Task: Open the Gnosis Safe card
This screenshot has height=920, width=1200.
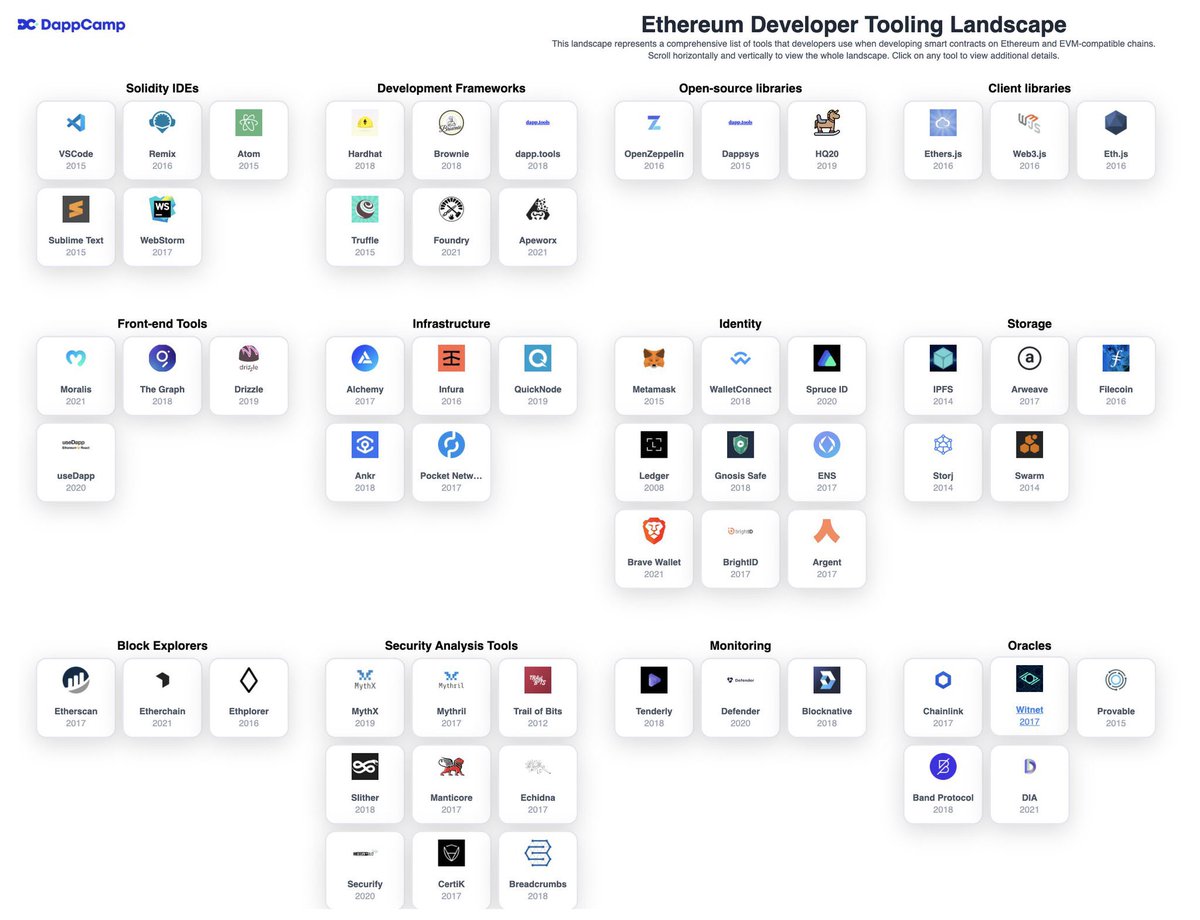Action: [741, 462]
